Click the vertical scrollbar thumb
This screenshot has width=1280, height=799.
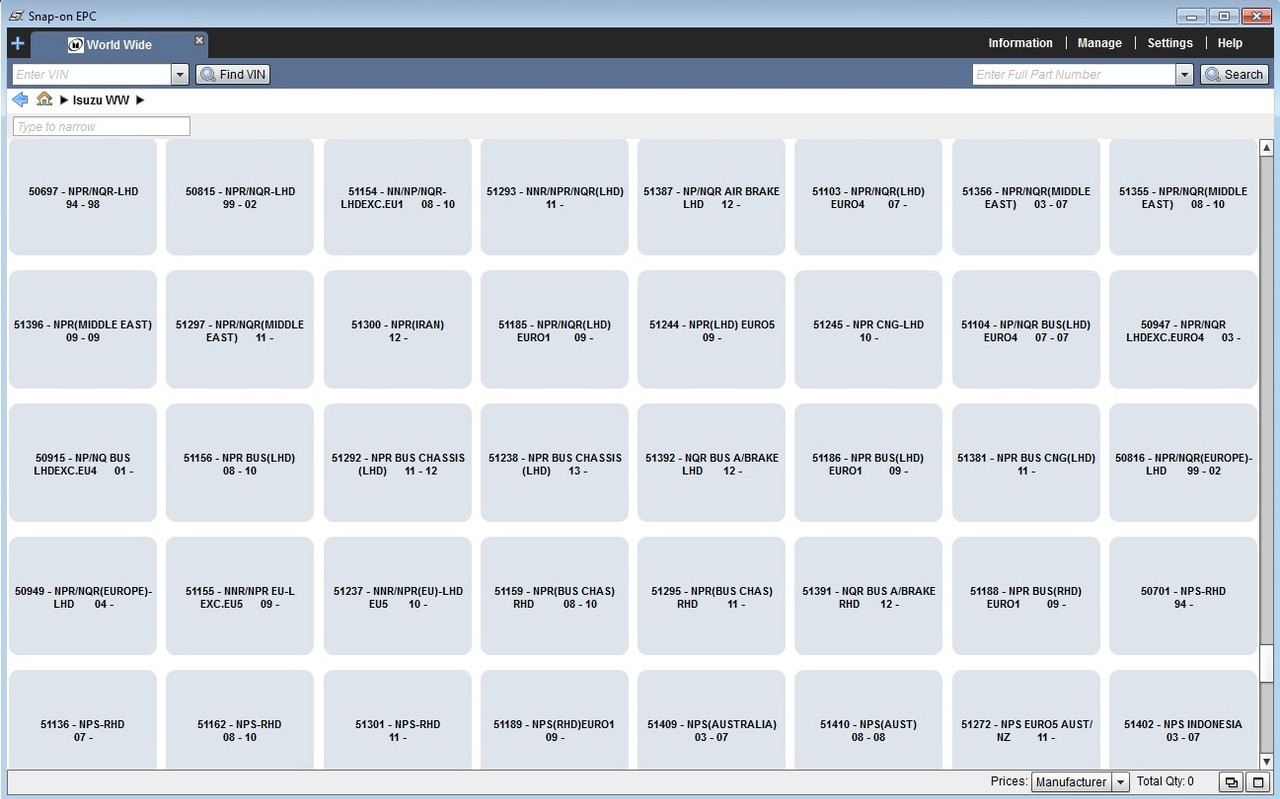[1267, 662]
